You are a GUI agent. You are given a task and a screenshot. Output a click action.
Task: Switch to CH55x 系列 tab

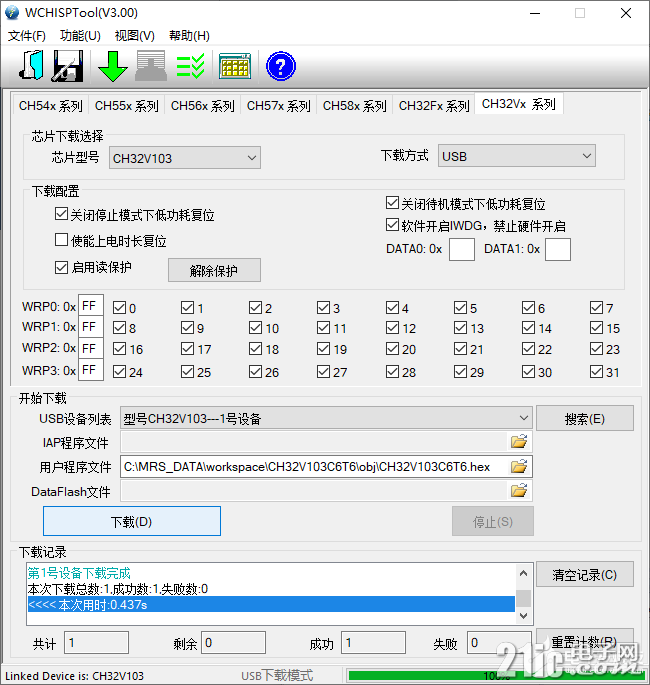coord(127,105)
